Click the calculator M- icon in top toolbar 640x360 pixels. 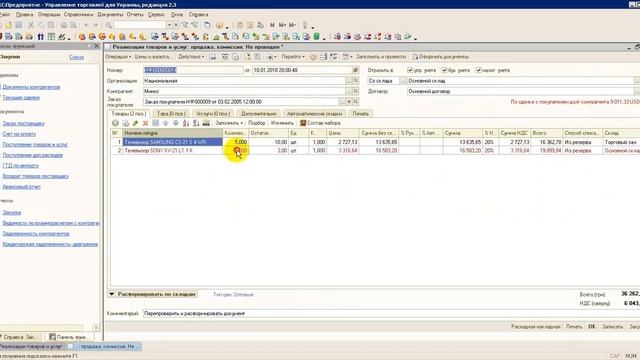[292, 25]
